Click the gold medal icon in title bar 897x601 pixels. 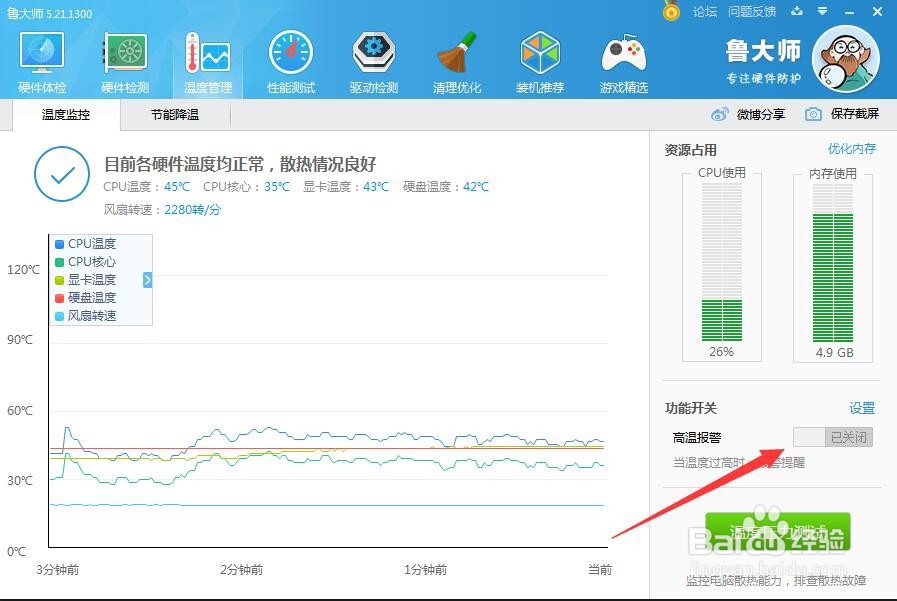pyautogui.click(x=671, y=11)
